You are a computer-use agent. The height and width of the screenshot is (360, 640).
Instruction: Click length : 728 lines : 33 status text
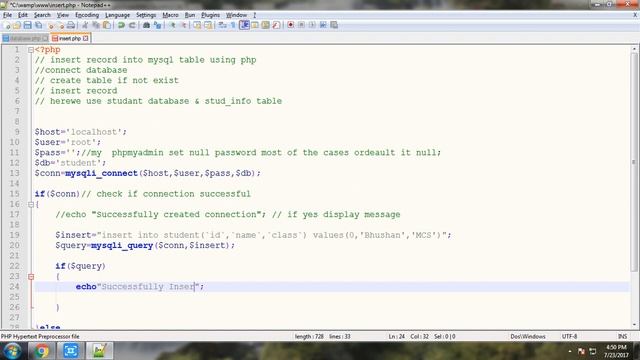coord(322,336)
